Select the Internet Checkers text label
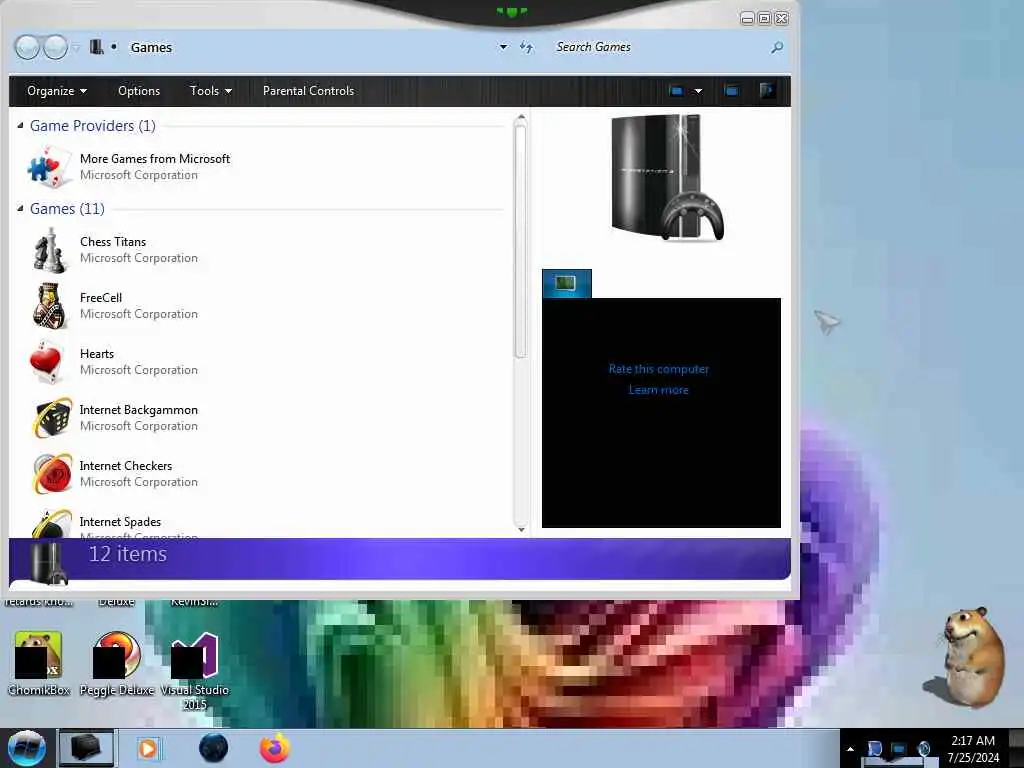Screen dimensions: 1024x768 click(x=125, y=466)
